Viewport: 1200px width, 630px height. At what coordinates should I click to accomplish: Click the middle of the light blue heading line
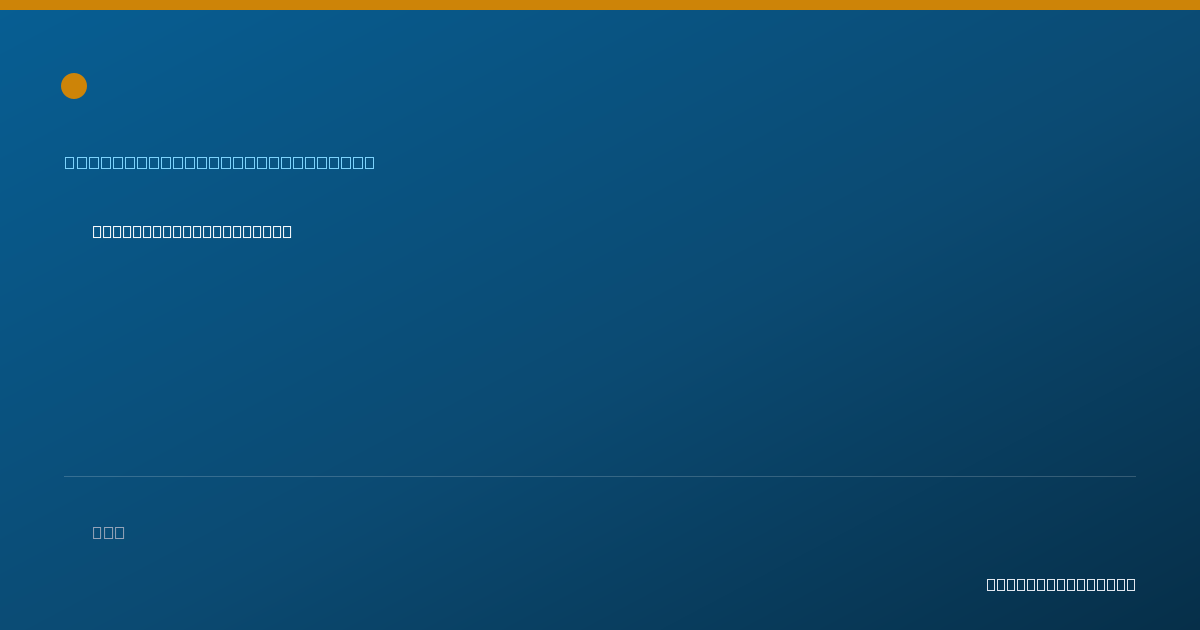pyautogui.click(x=220, y=162)
